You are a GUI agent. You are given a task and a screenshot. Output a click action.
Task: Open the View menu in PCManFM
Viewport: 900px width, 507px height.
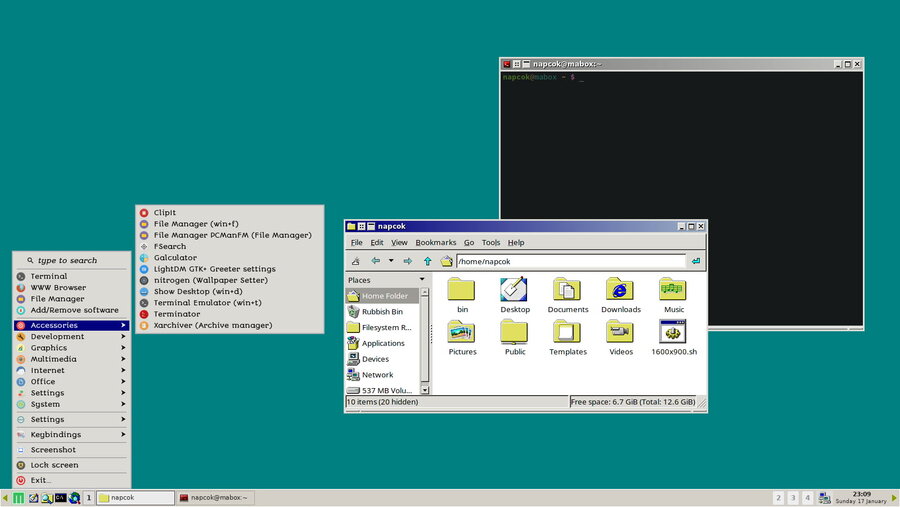point(399,242)
